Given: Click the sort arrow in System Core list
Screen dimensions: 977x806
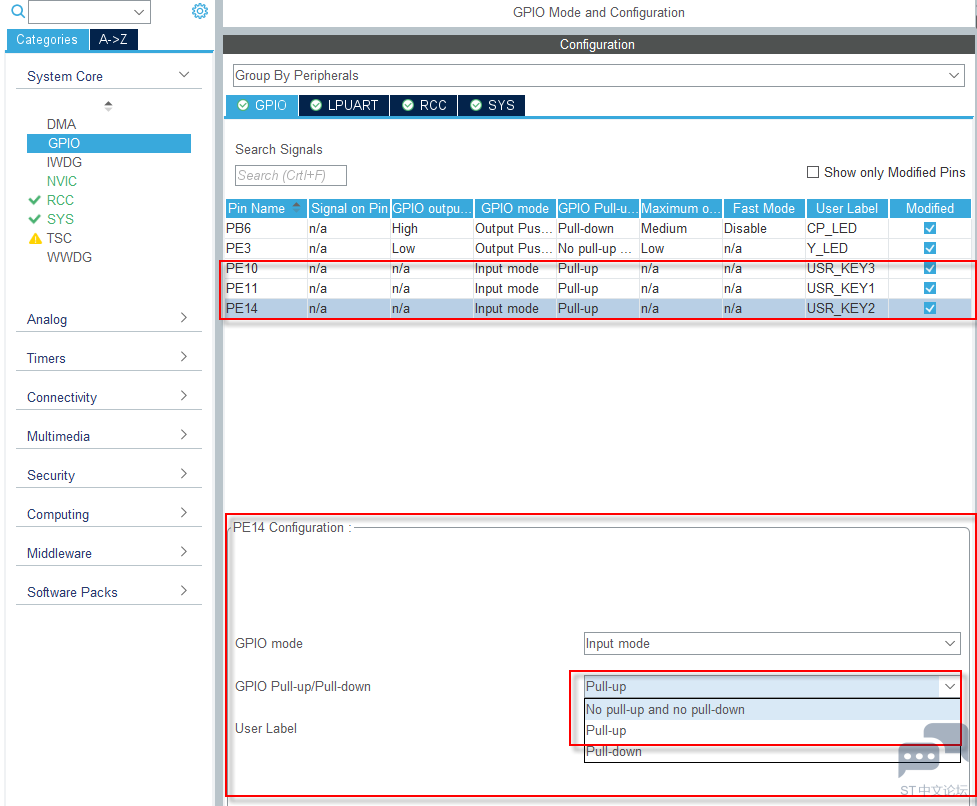Looking at the screenshot, I should [108, 106].
